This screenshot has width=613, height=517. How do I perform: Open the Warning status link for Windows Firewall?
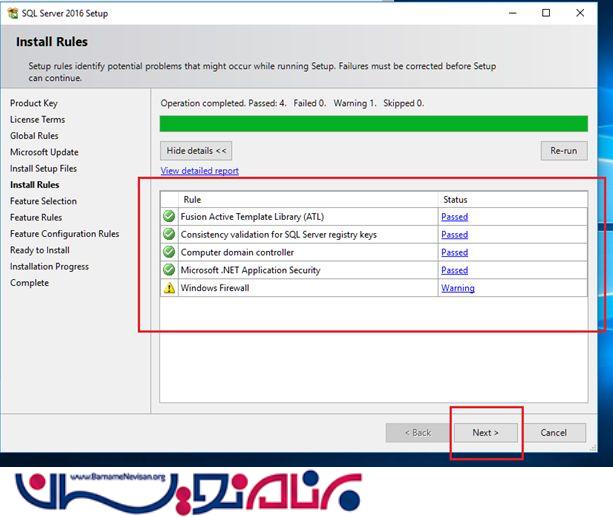[x=457, y=288]
